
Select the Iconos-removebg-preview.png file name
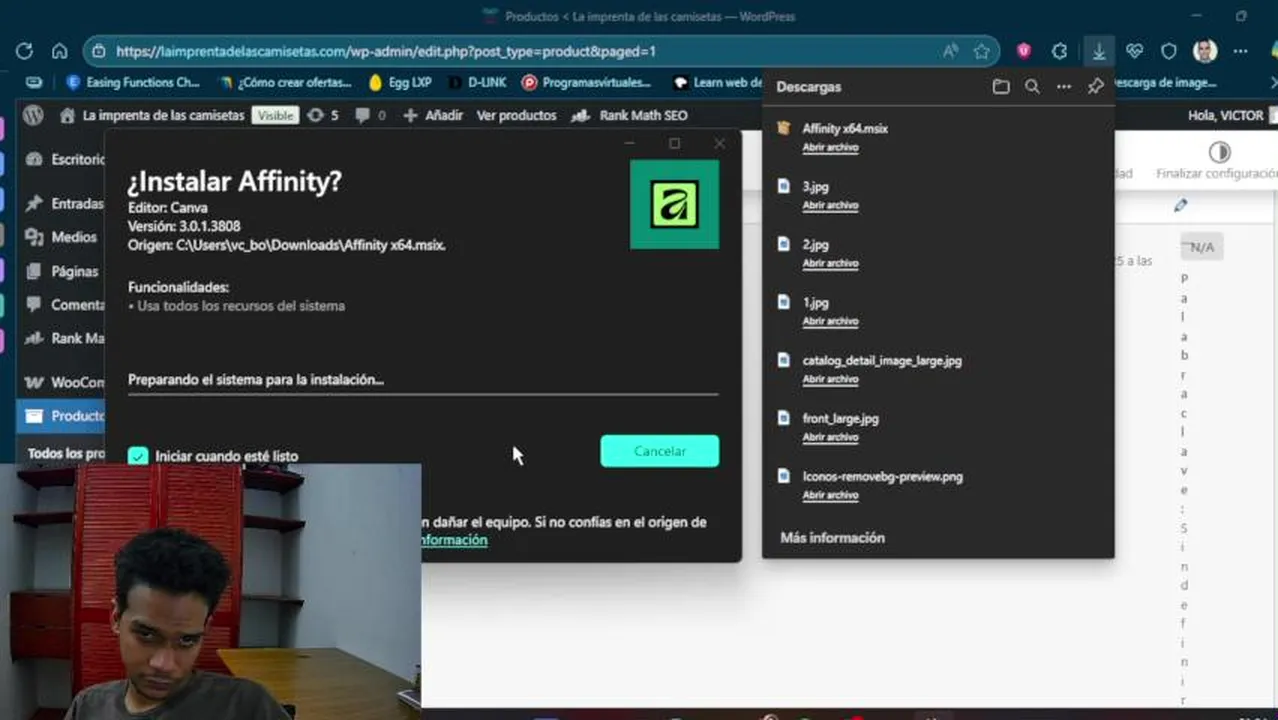tap(883, 476)
